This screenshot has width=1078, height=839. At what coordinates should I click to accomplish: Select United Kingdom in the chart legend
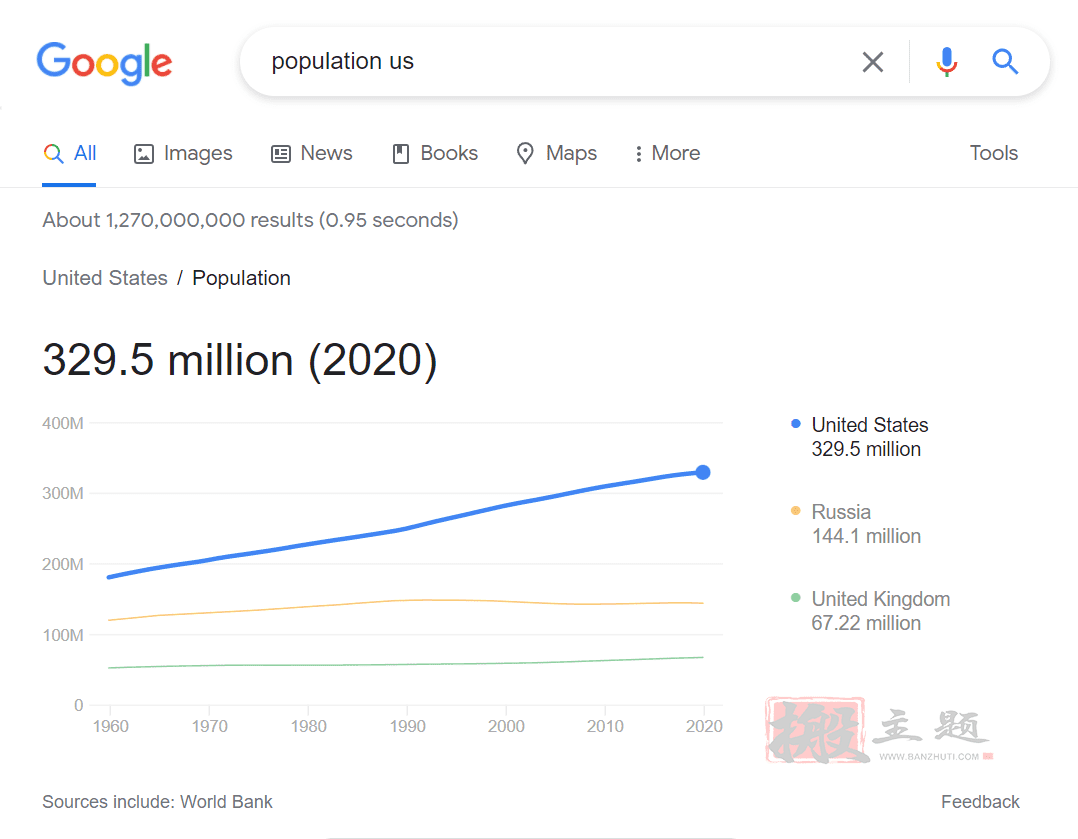pos(880,599)
